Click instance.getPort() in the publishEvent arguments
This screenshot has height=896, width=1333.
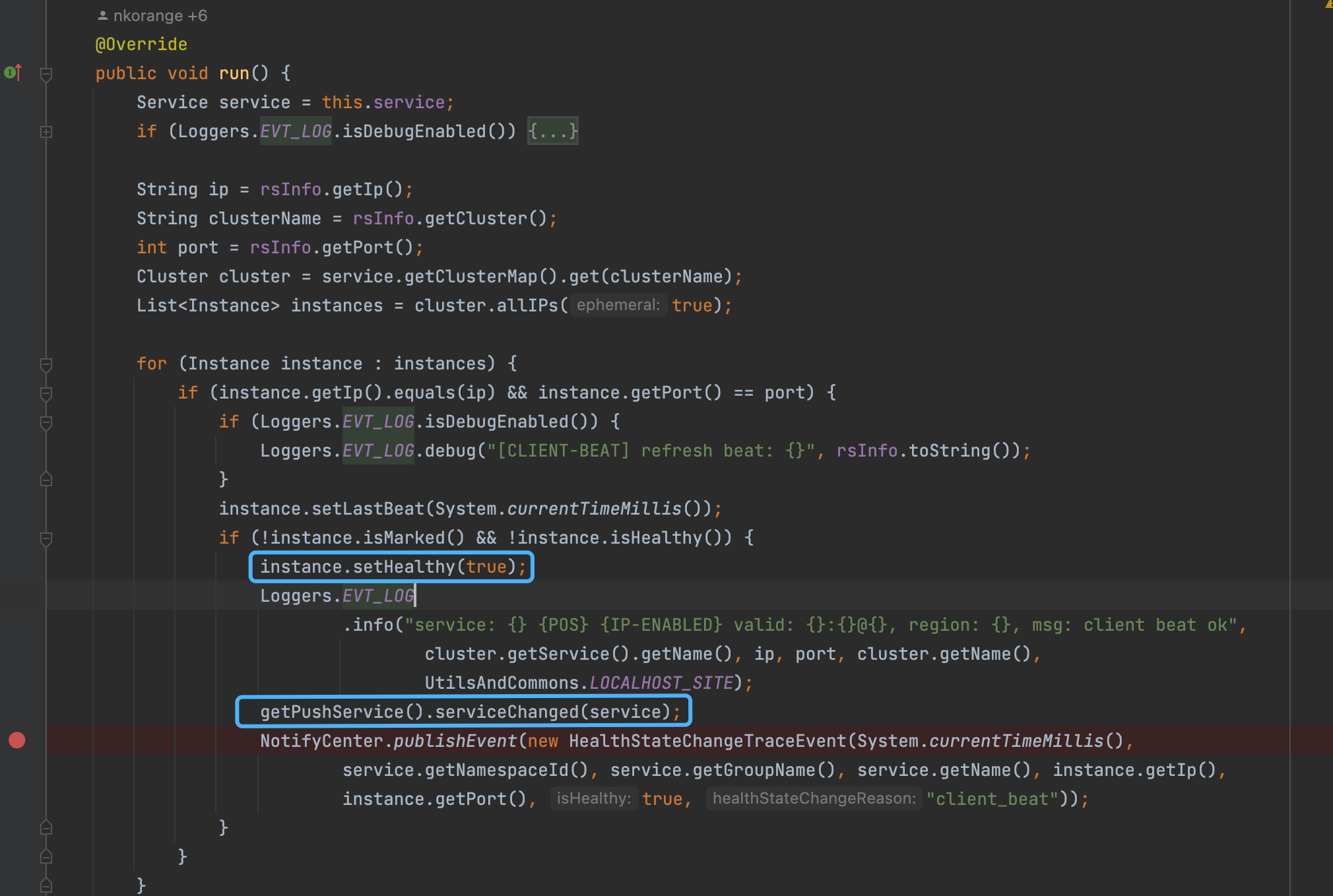coord(434,799)
